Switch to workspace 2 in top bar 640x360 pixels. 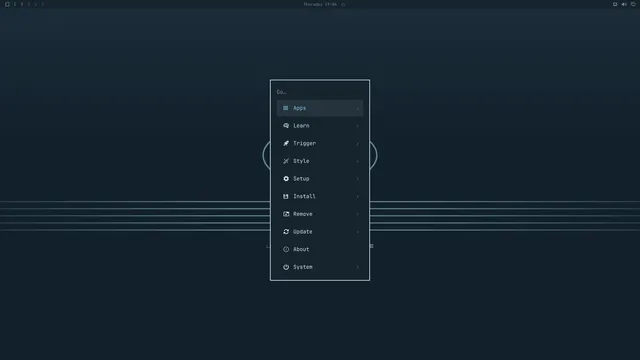click(x=22, y=4)
